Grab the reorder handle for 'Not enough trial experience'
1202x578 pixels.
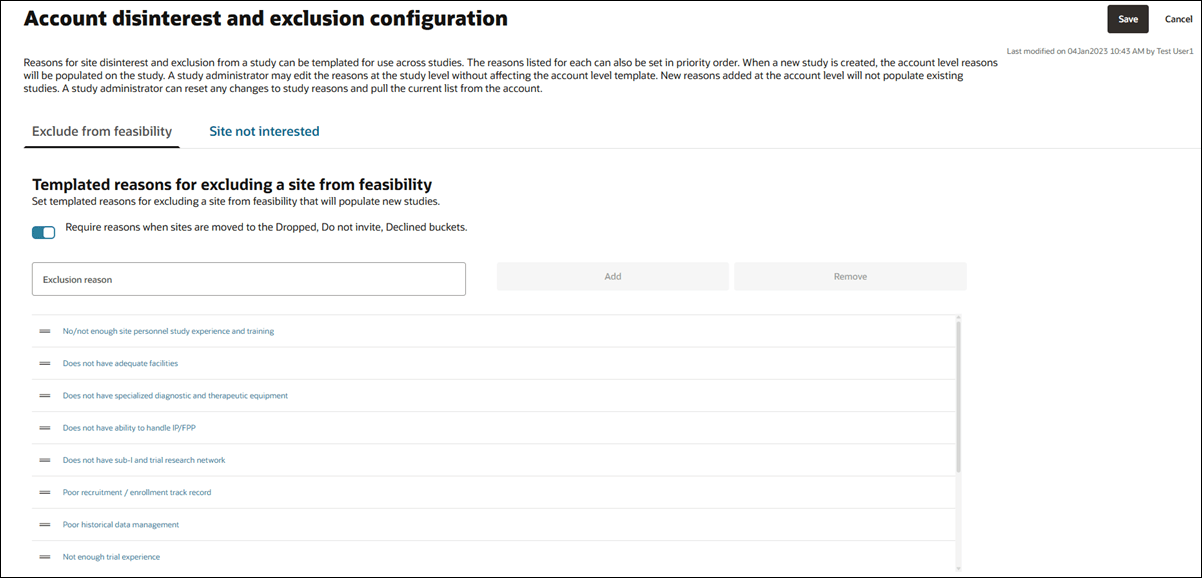click(44, 556)
